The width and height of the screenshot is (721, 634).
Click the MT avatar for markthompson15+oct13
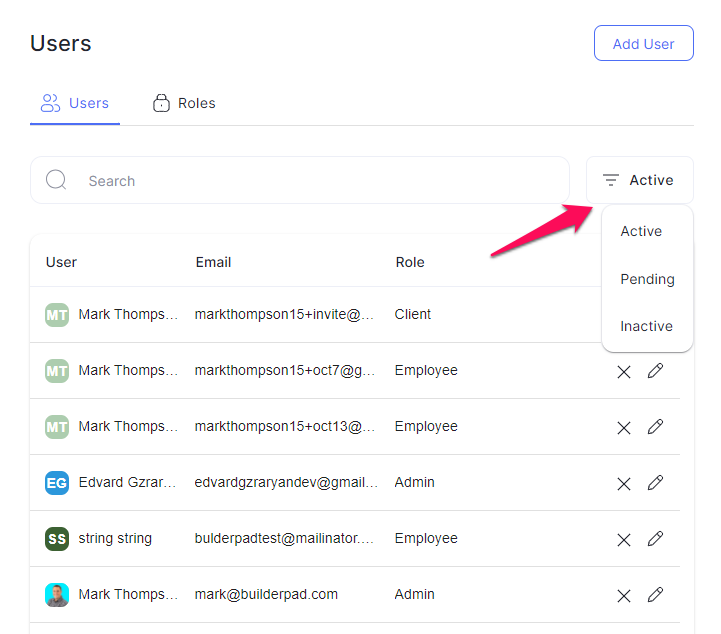(57, 427)
